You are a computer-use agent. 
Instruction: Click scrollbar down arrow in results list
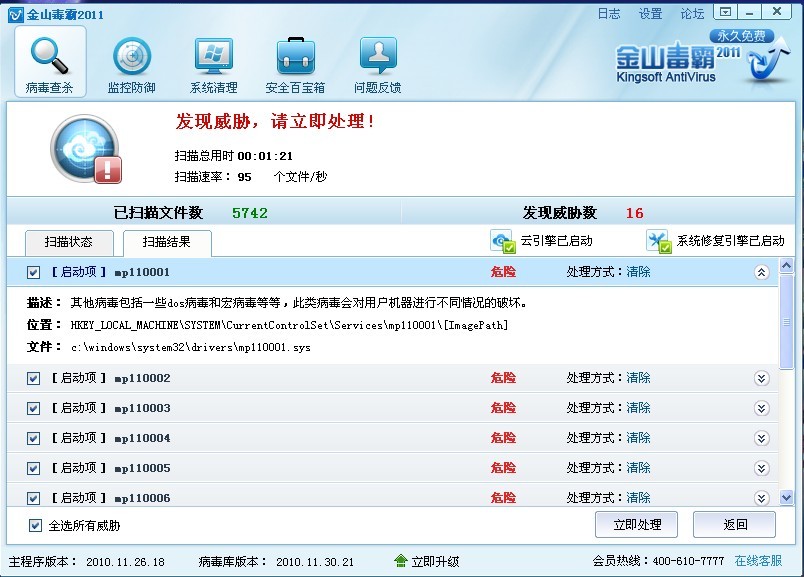point(786,497)
